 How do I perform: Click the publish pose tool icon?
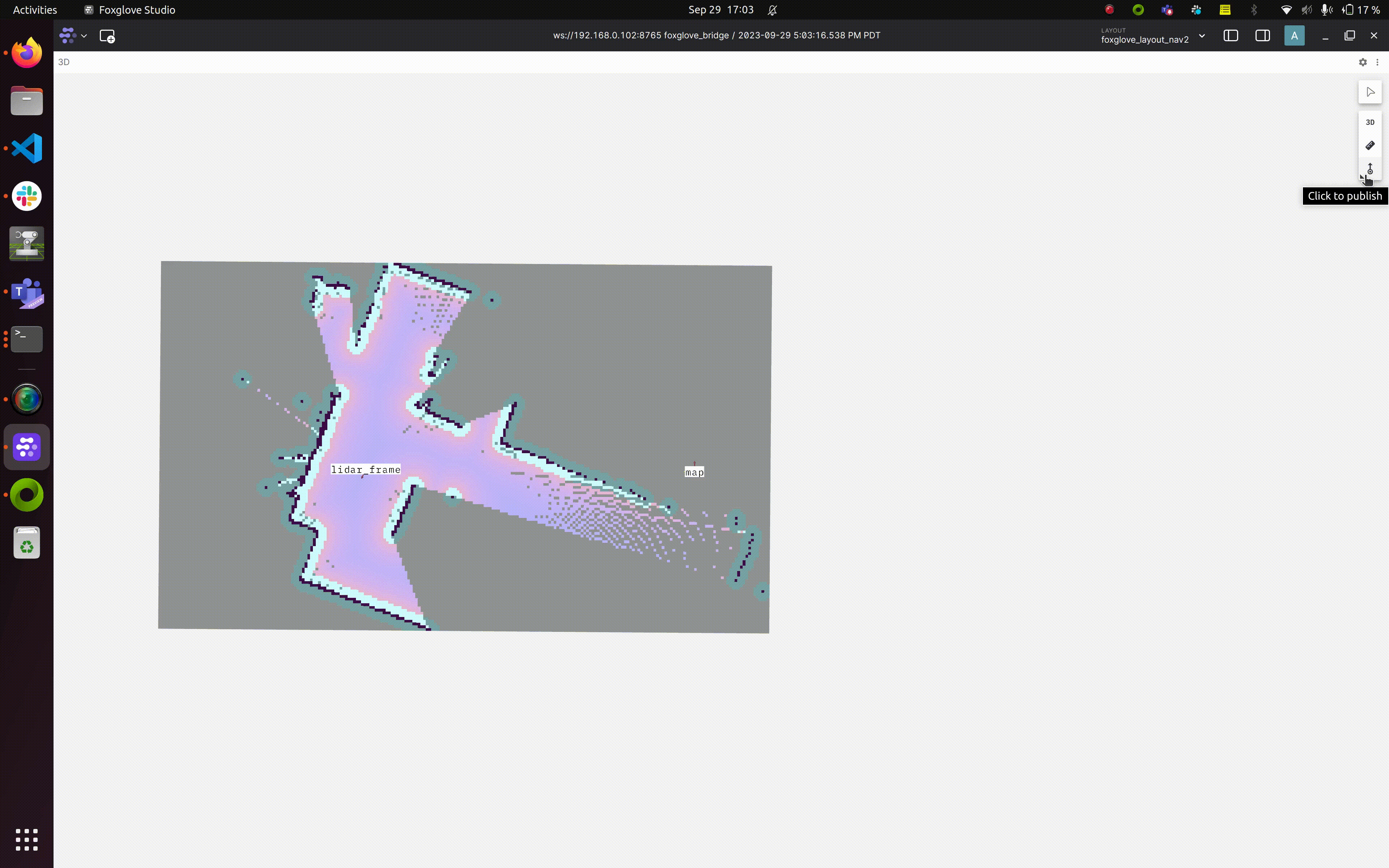(x=1369, y=169)
